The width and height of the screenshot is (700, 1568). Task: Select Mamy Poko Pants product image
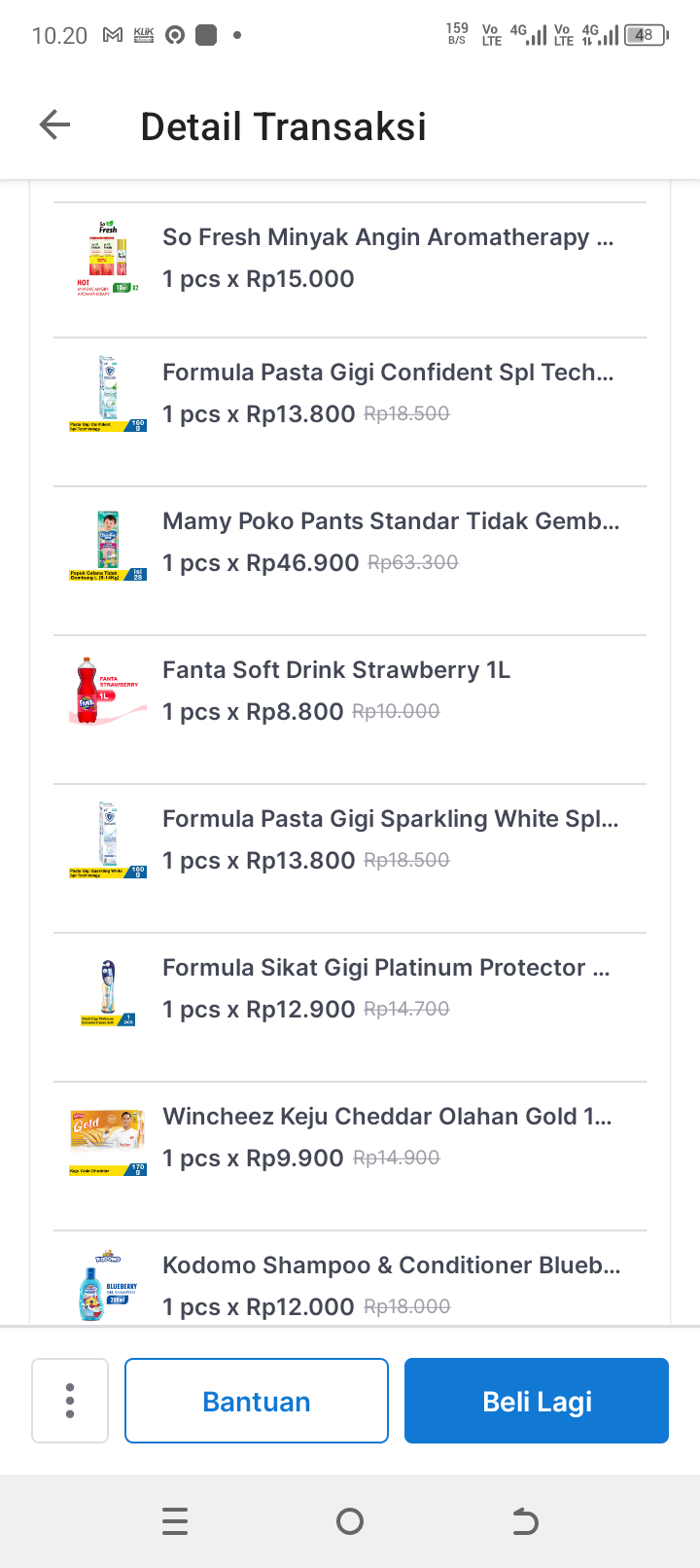(108, 543)
